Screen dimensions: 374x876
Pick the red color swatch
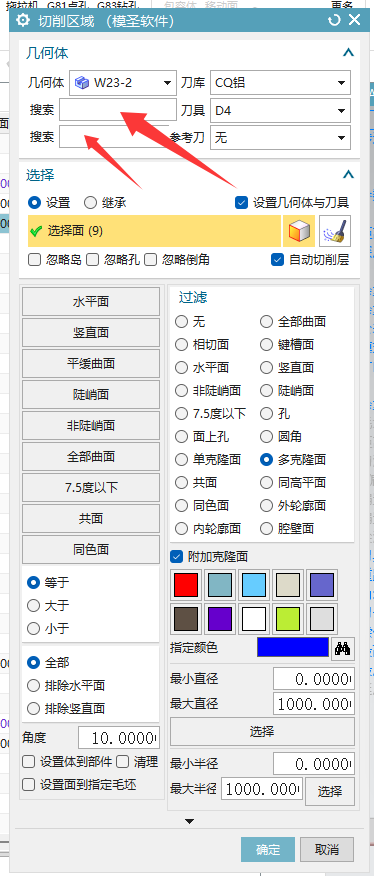click(x=186, y=585)
